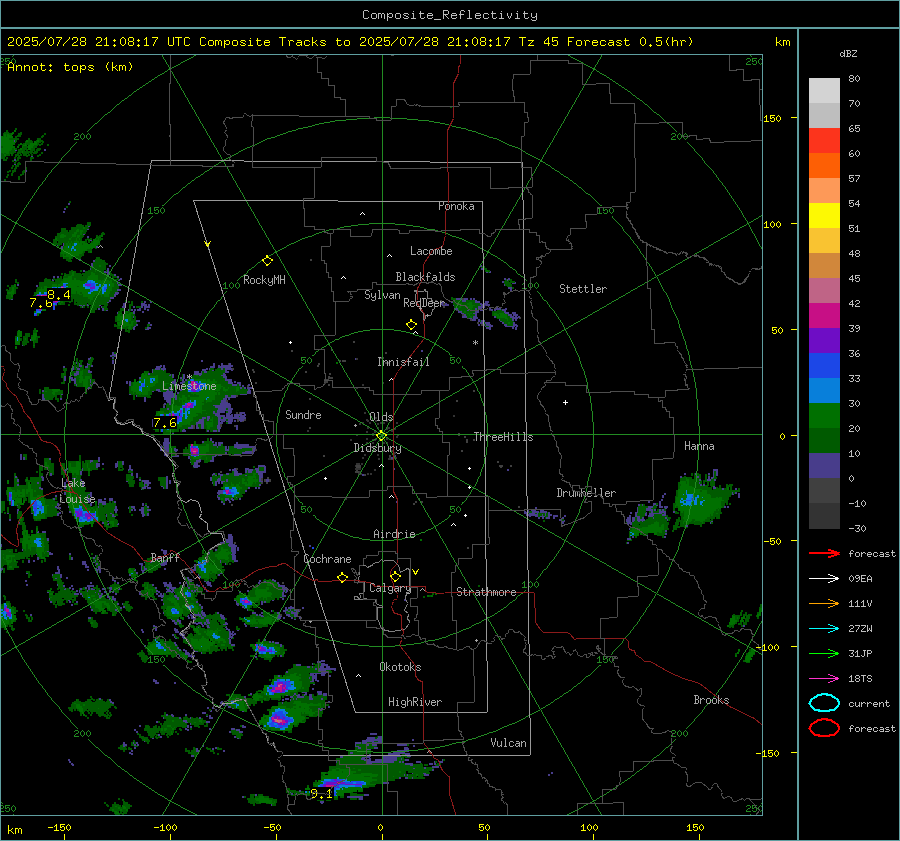
Task: Click the Airdrie city label
Action: 394,534
